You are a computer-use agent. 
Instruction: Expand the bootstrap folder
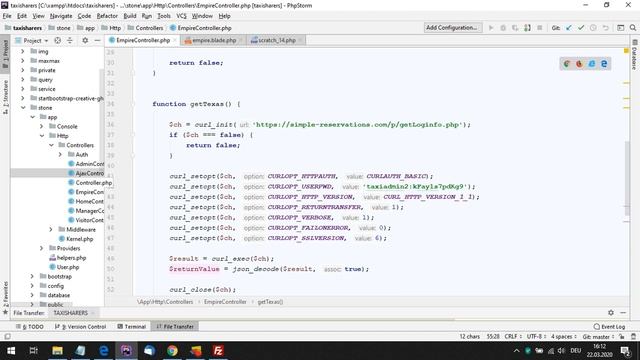[x=32, y=276]
